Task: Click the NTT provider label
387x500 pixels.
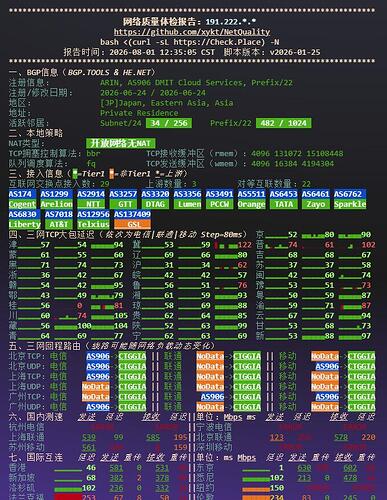Action: [x=91, y=204]
